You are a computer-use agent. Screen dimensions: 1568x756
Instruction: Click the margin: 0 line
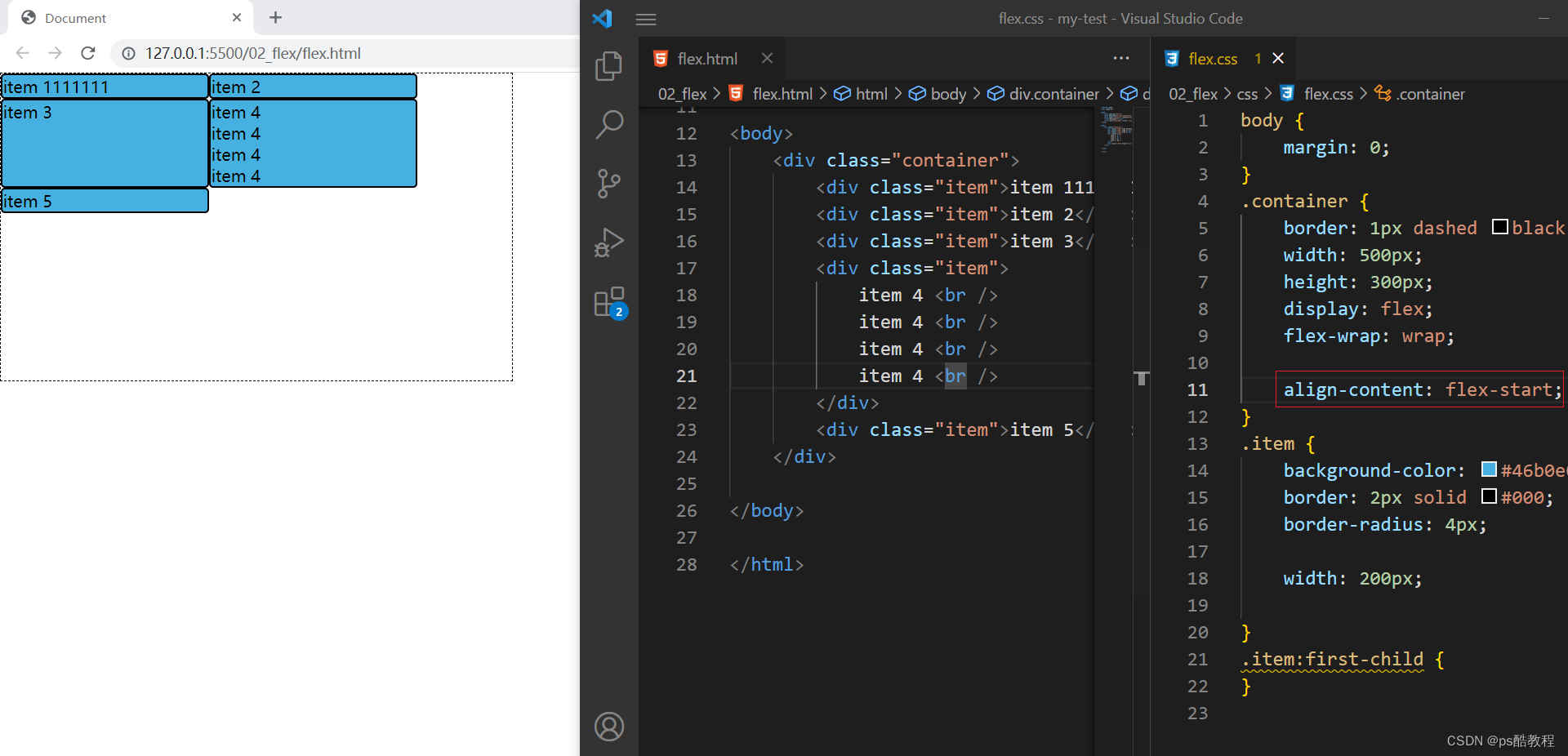(x=1336, y=147)
